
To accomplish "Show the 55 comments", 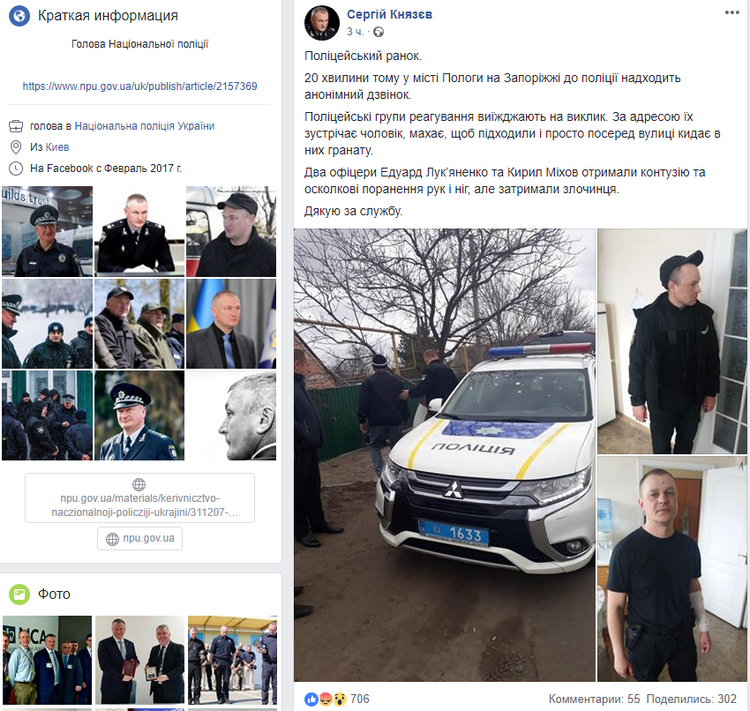I will 594,699.
